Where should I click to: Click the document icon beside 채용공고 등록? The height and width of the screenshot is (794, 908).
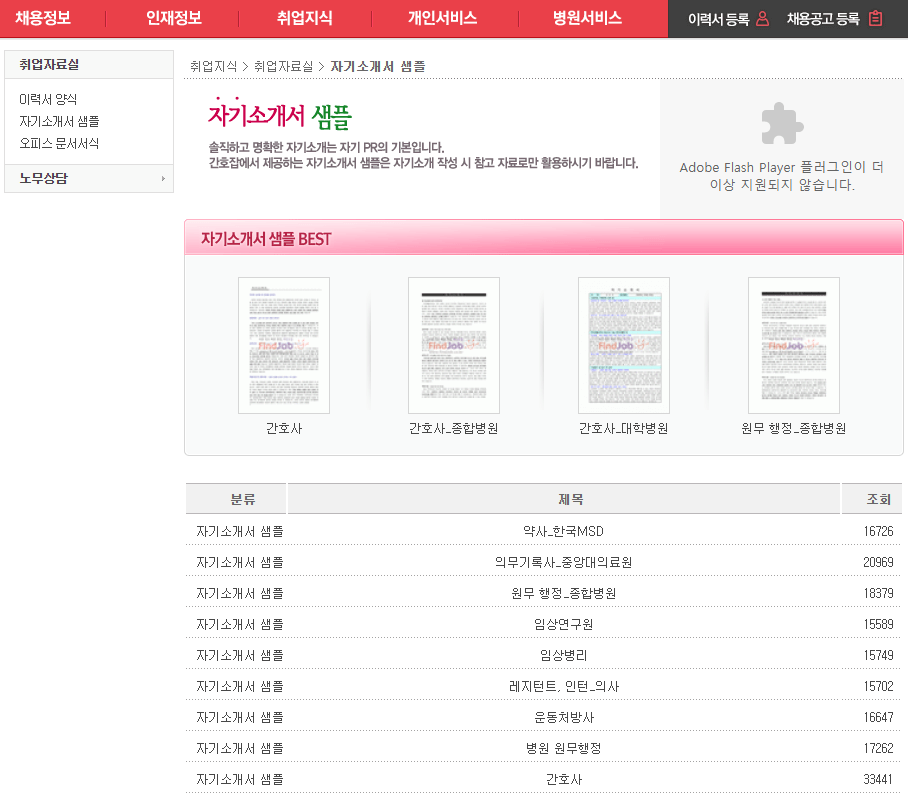(x=876, y=18)
